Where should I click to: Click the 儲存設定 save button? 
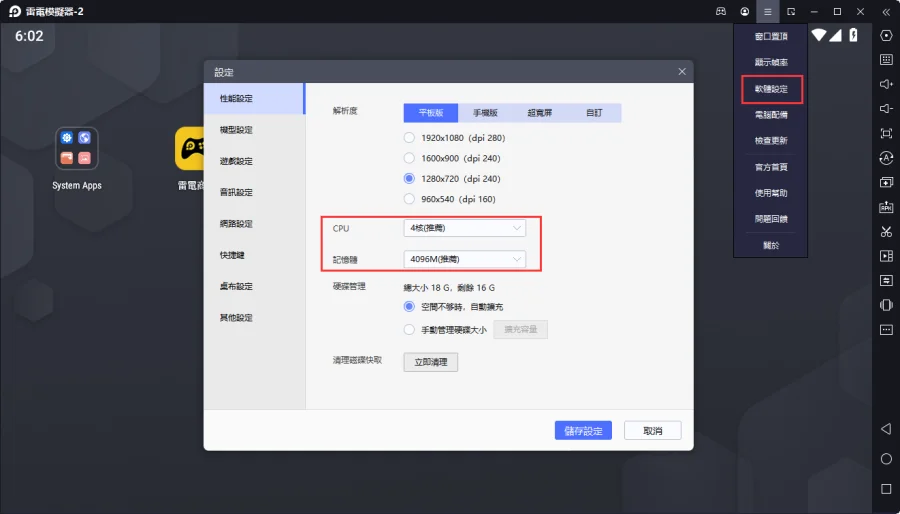583,431
